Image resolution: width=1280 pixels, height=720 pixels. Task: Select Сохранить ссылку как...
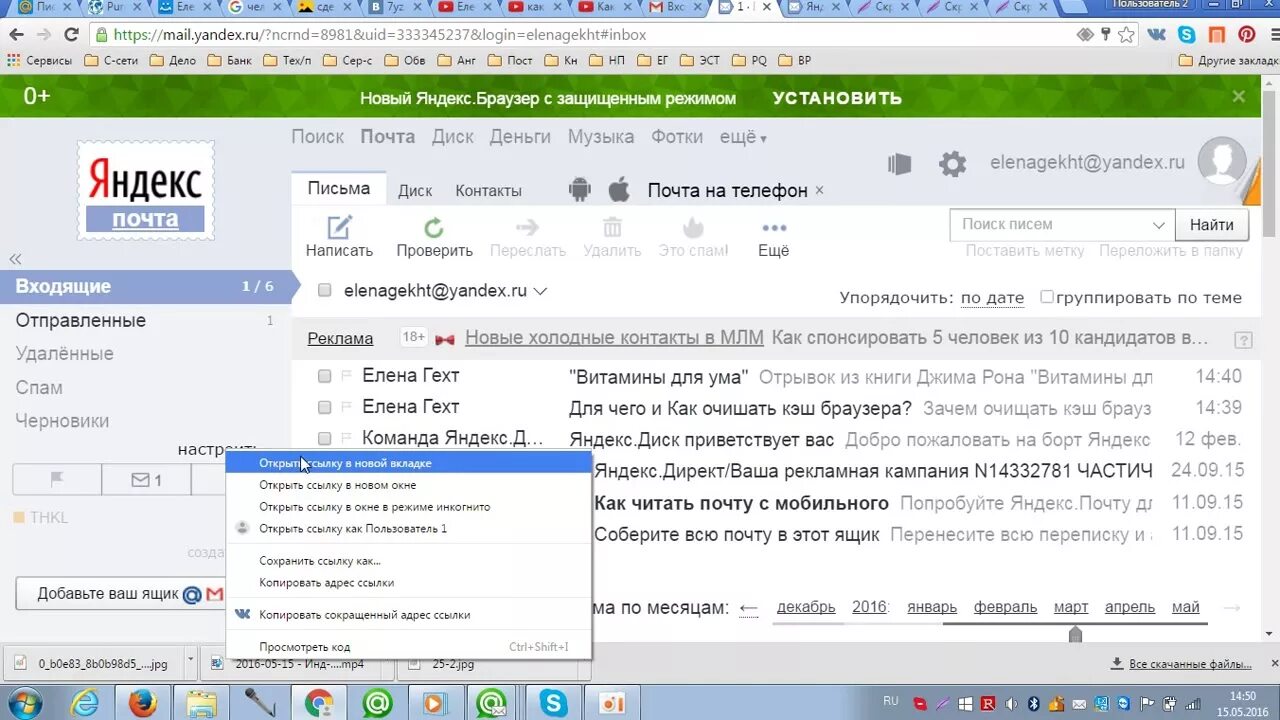tap(409, 561)
